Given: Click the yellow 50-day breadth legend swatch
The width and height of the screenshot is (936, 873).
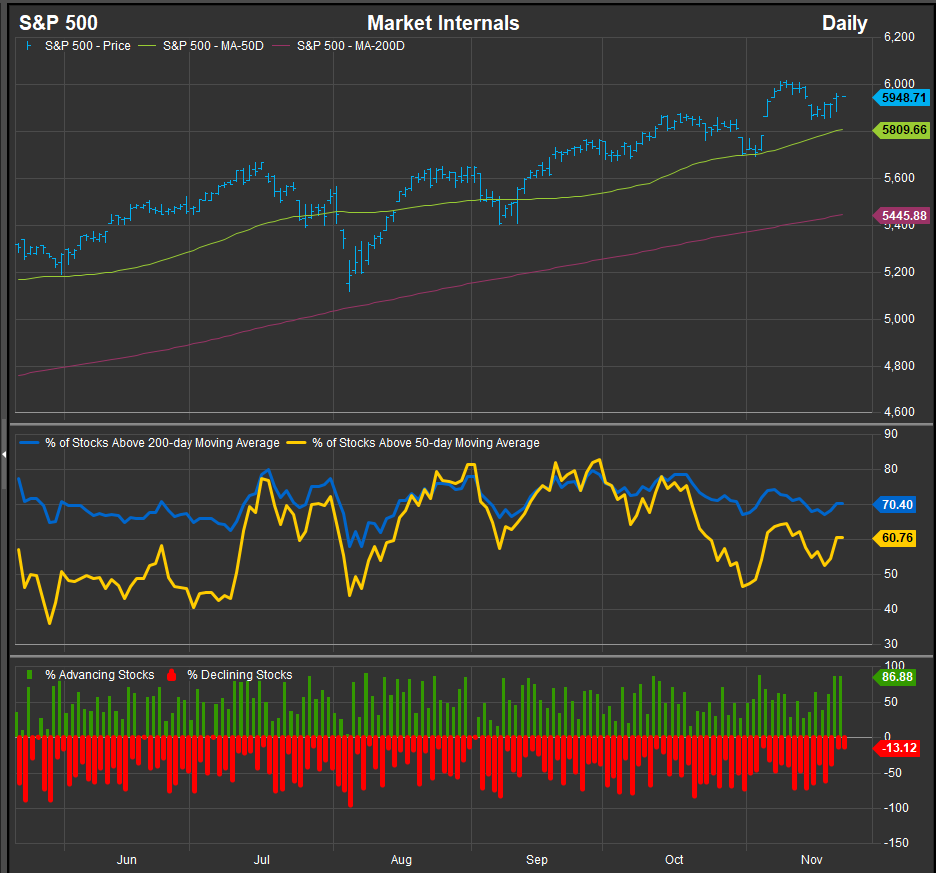Looking at the screenshot, I should pyautogui.click(x=296, y=443).
